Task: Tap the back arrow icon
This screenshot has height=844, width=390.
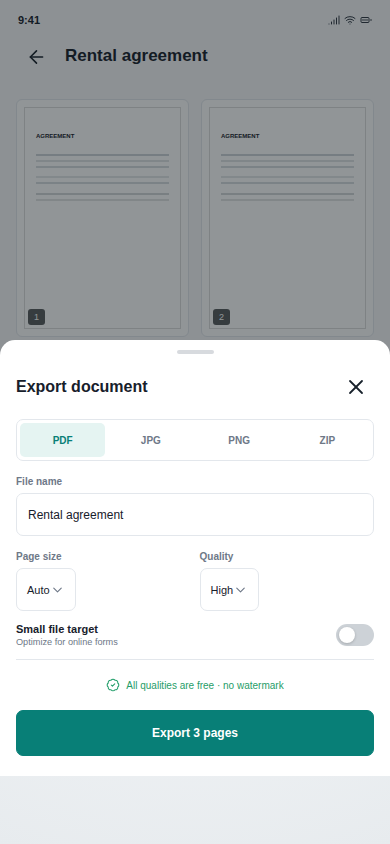Action: coord(36,57)
